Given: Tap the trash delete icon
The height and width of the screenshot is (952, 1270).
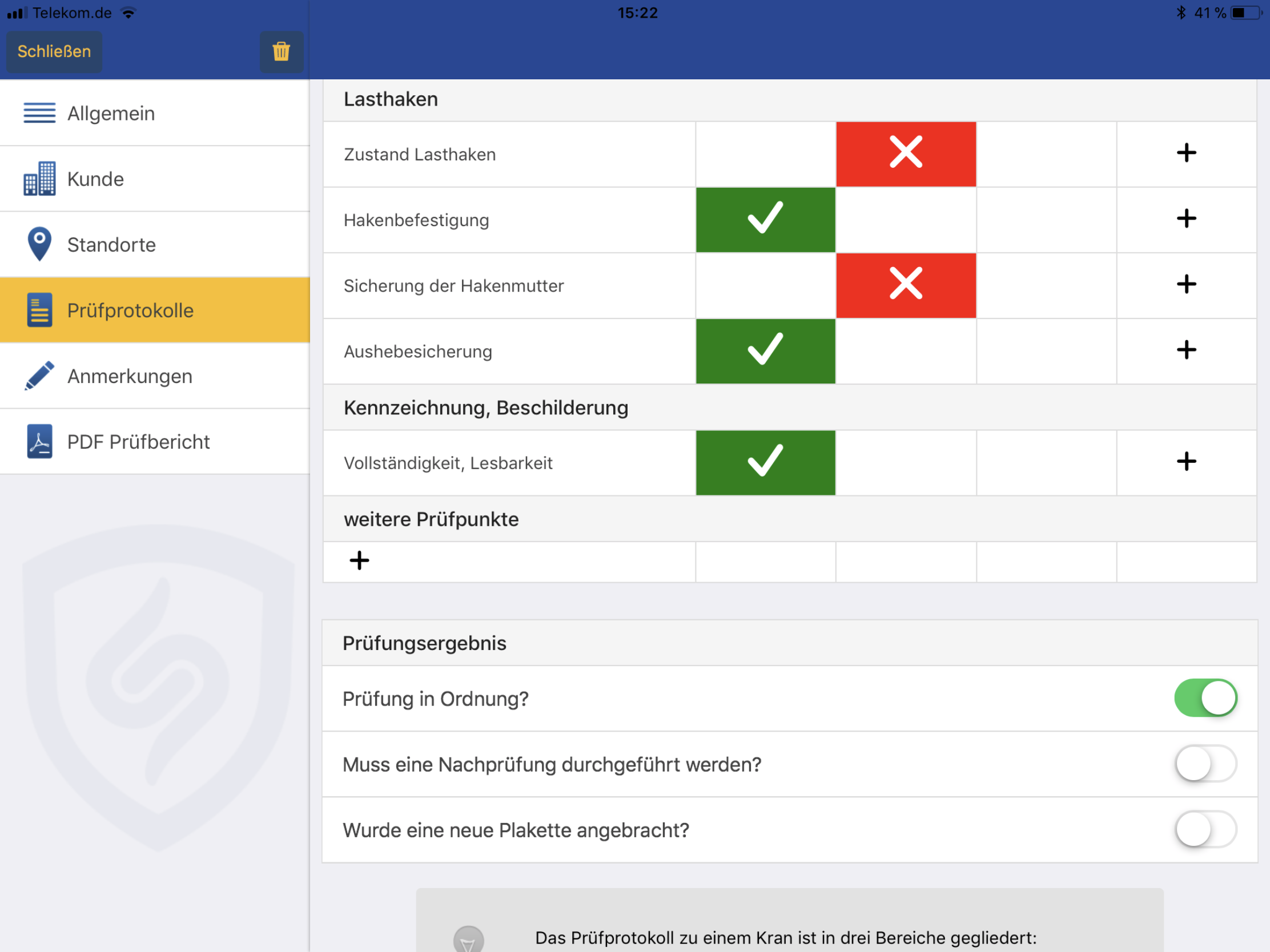Looking at the screenshot, I should click(x=282, y=51).
